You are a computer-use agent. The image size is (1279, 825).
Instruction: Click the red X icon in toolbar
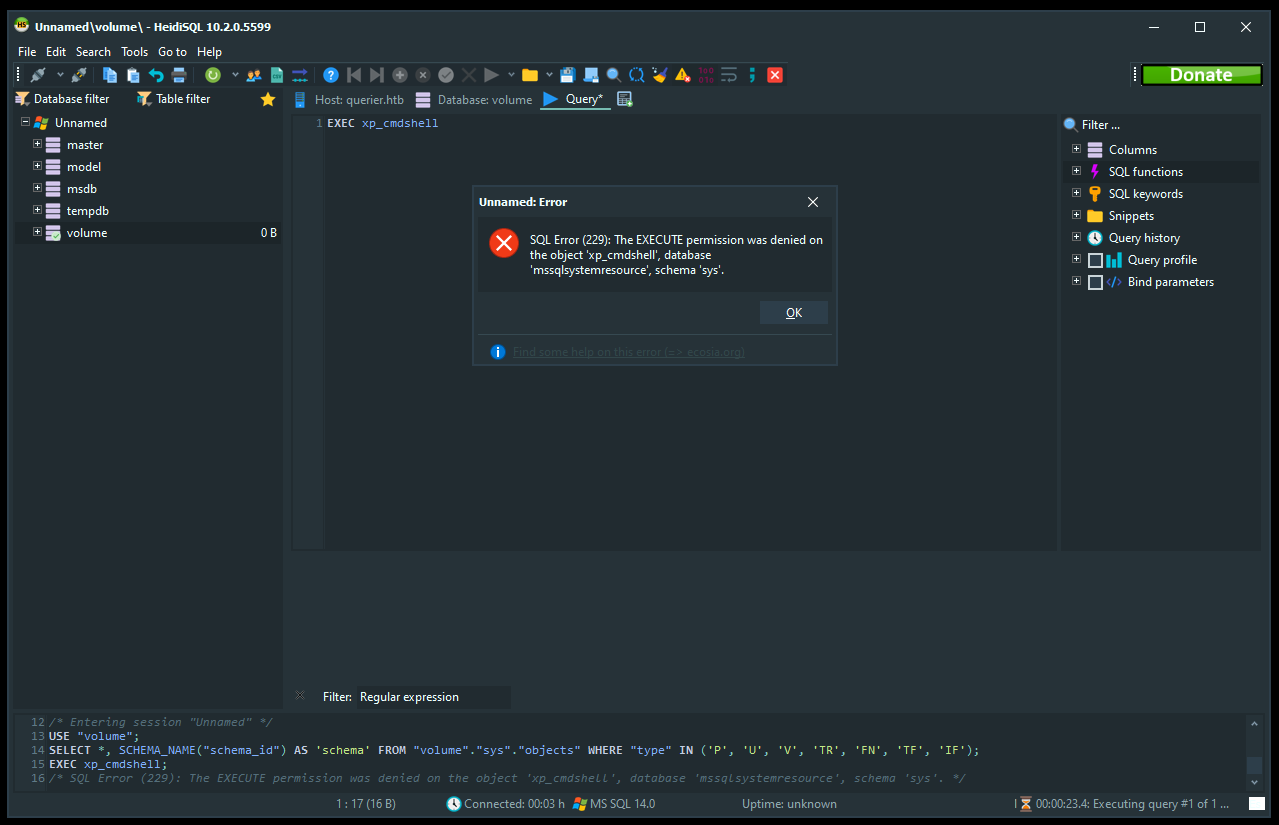pos(775,75)
